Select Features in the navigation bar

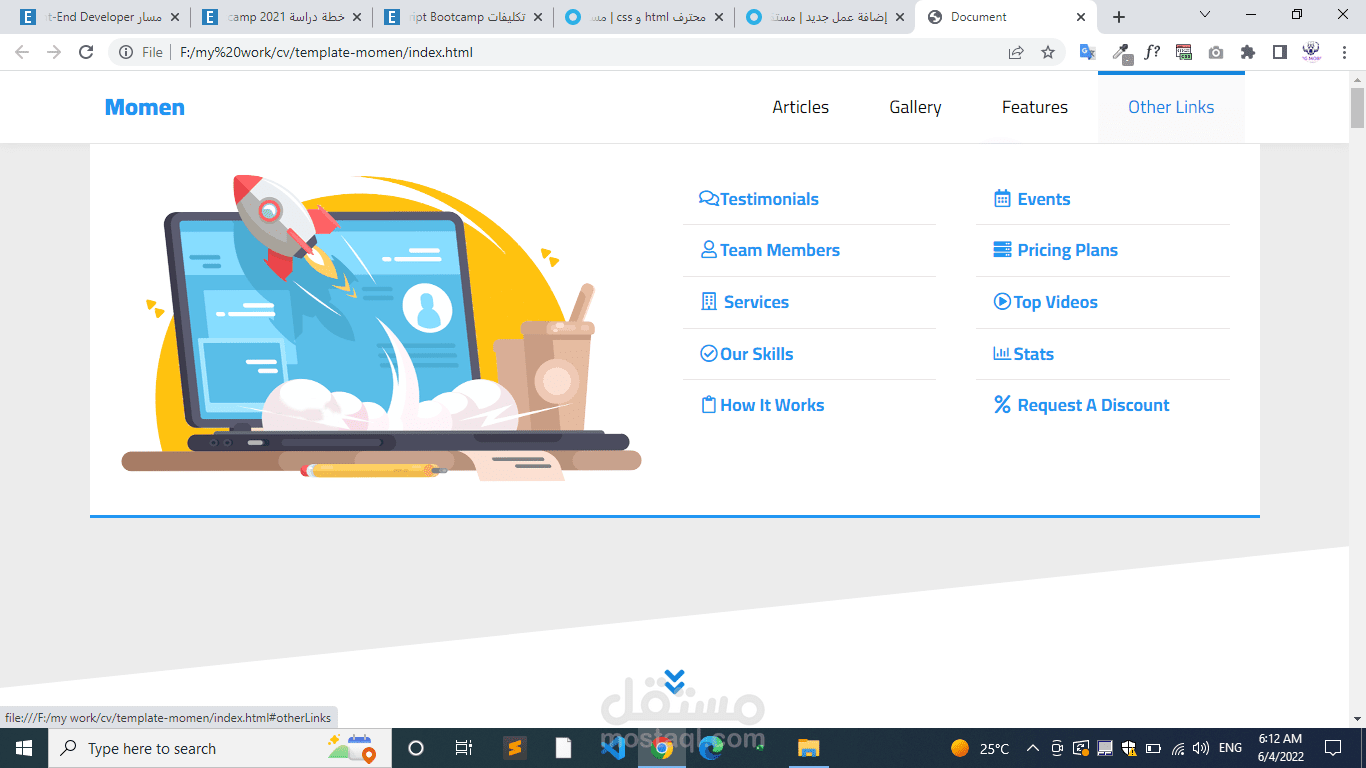(1035, 107)
